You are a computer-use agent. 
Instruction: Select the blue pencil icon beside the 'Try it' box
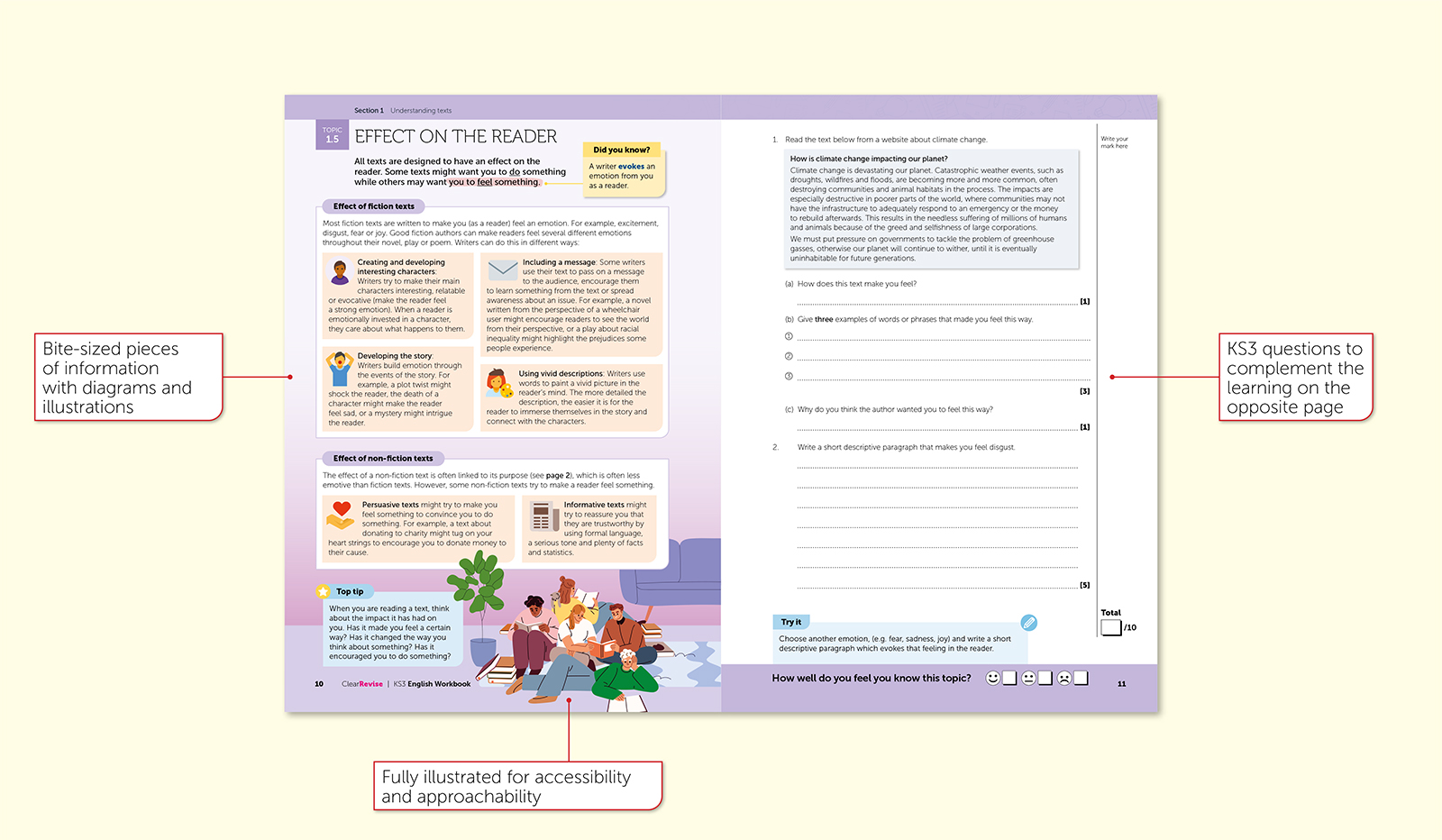(1029, 622)
